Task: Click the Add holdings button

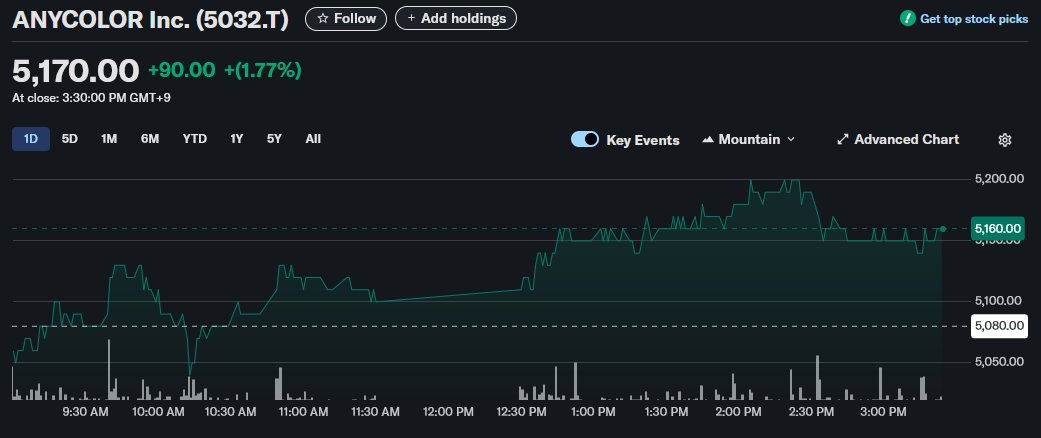Action: coord(455,19)
